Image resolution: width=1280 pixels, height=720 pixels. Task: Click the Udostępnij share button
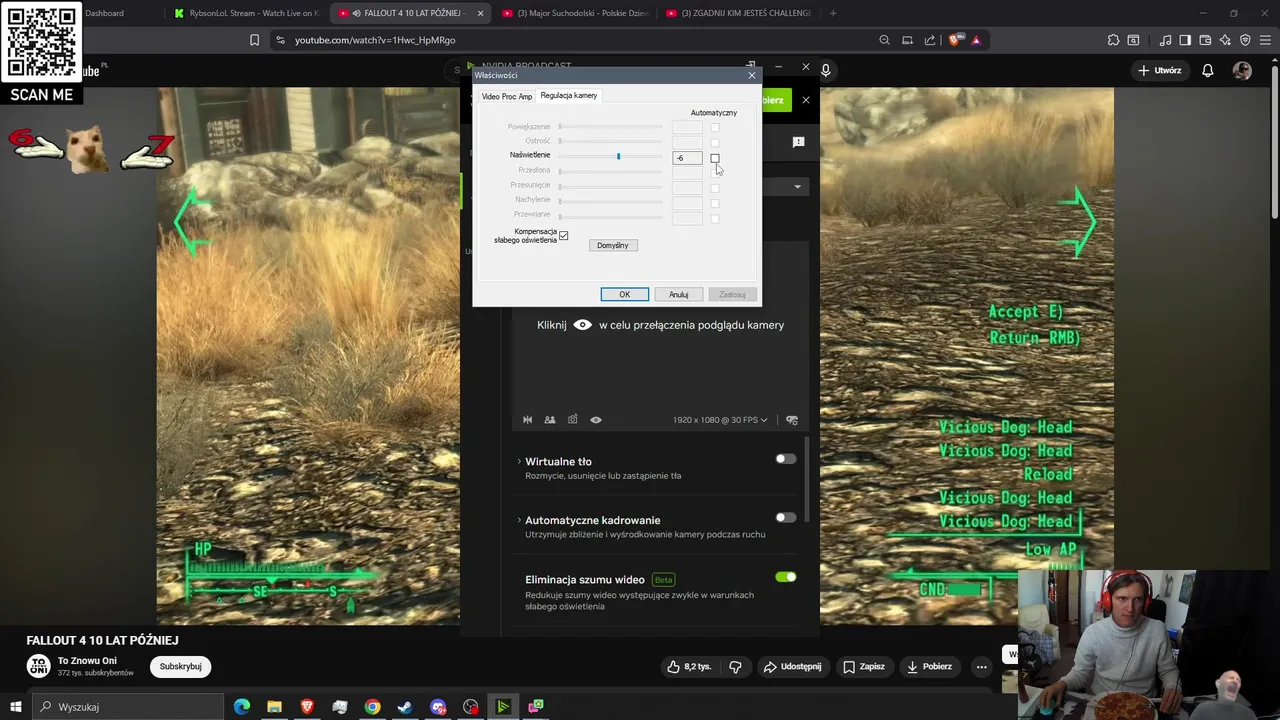point(792,666)
